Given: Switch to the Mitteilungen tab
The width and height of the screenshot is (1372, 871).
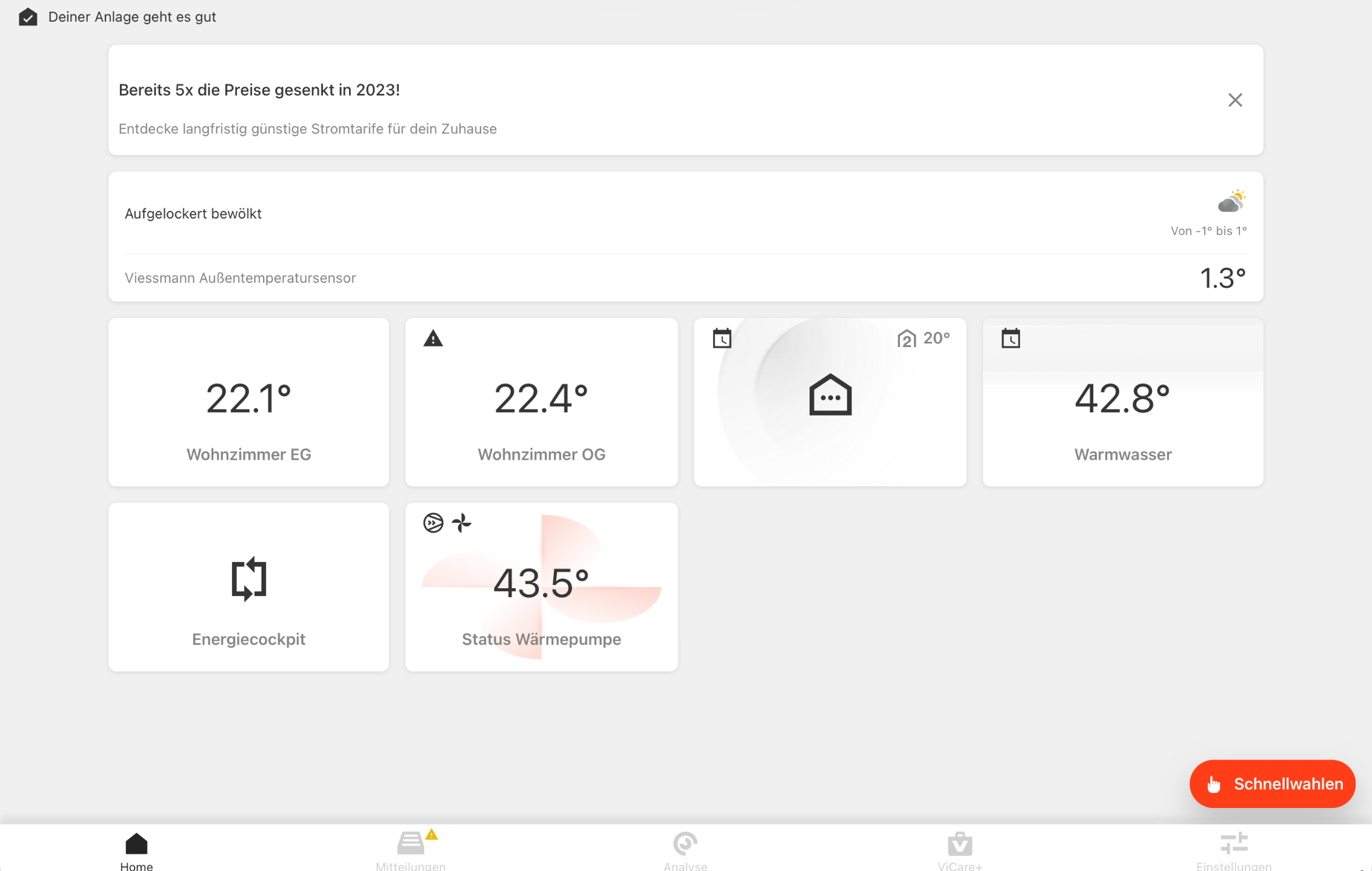Looking at the screenshot, I should pos(411,849).
